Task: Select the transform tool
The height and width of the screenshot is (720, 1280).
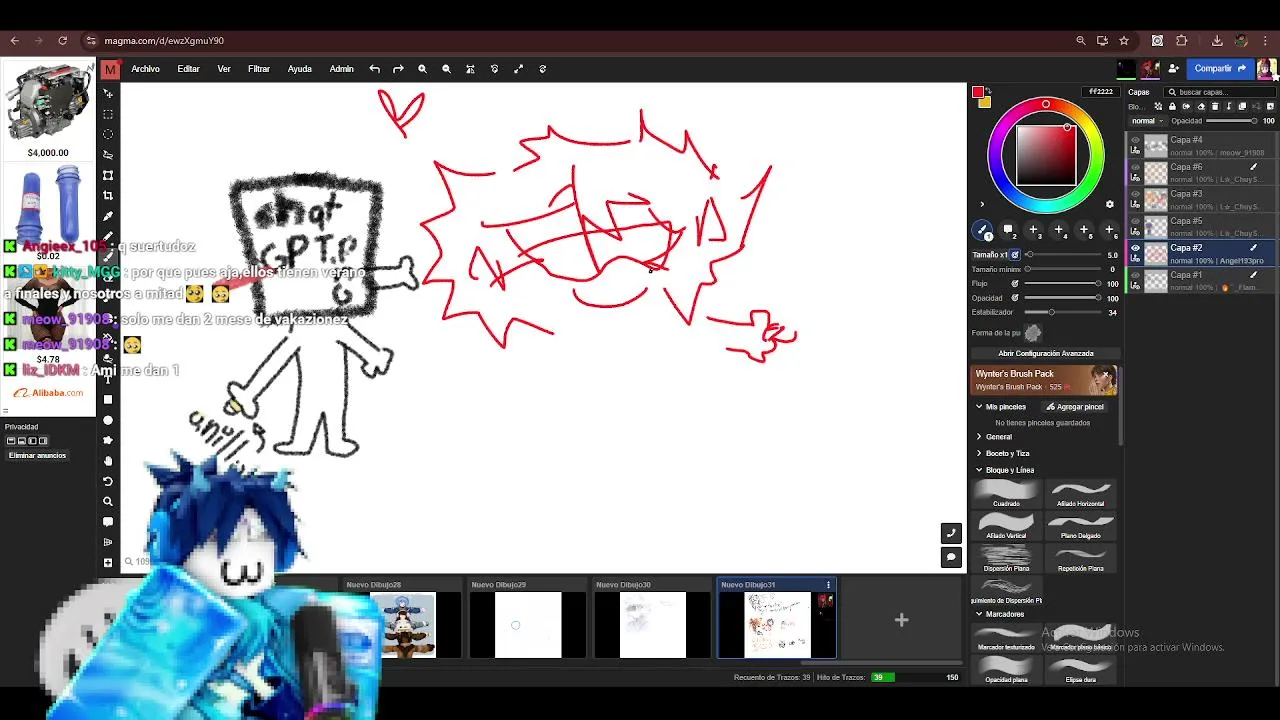Action: coord(108,175)
